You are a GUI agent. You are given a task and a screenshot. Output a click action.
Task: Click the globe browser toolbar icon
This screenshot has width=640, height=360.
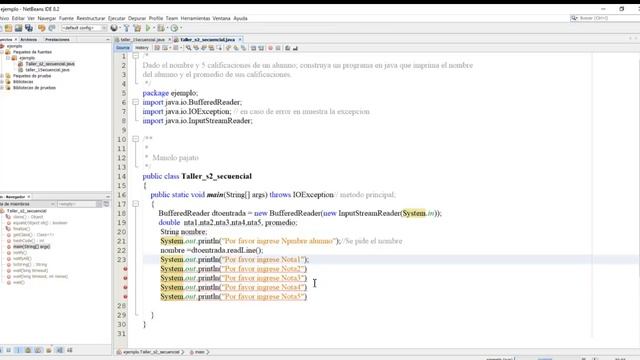coord(114,28)
